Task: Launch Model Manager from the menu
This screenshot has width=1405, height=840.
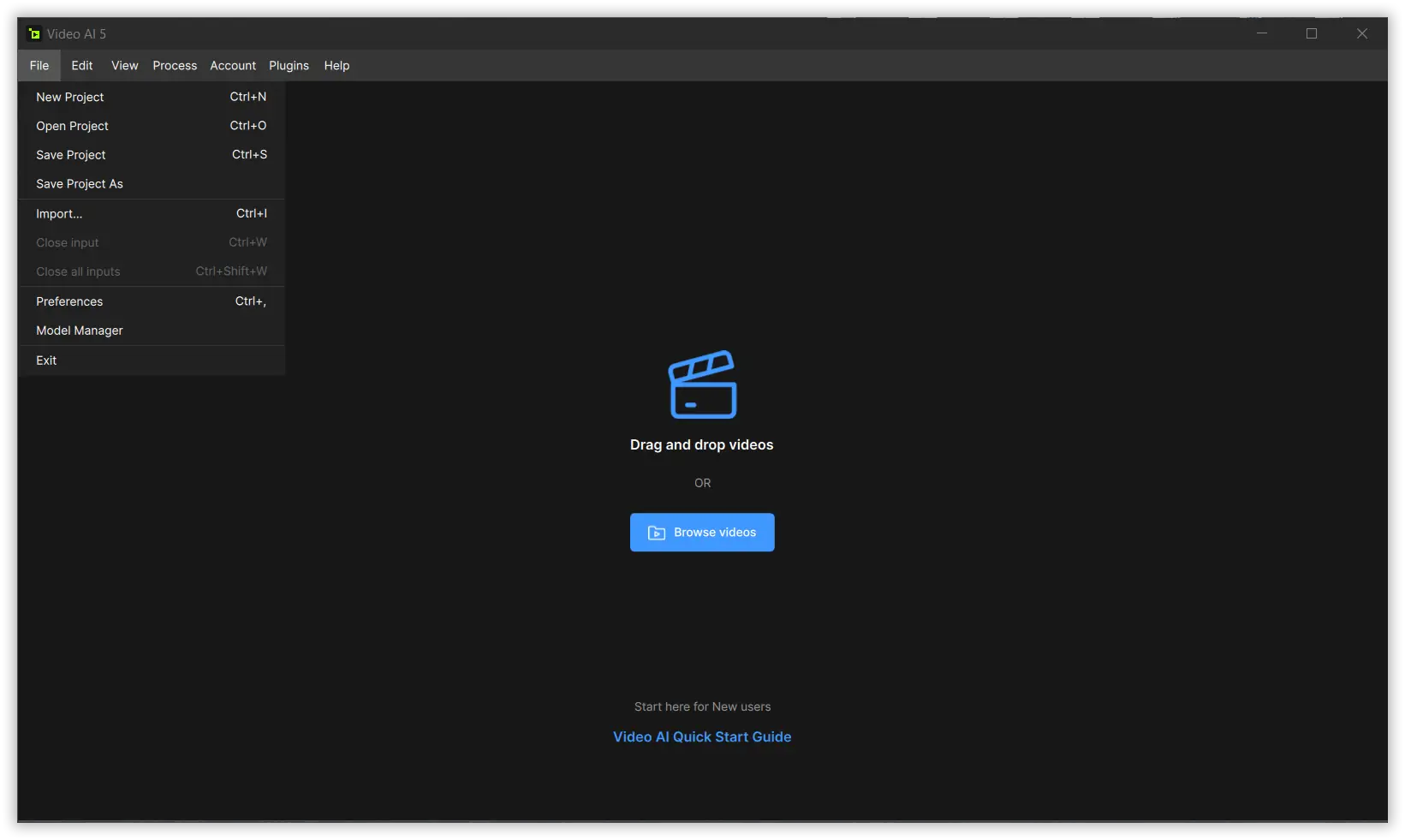Action: [152, 331]
